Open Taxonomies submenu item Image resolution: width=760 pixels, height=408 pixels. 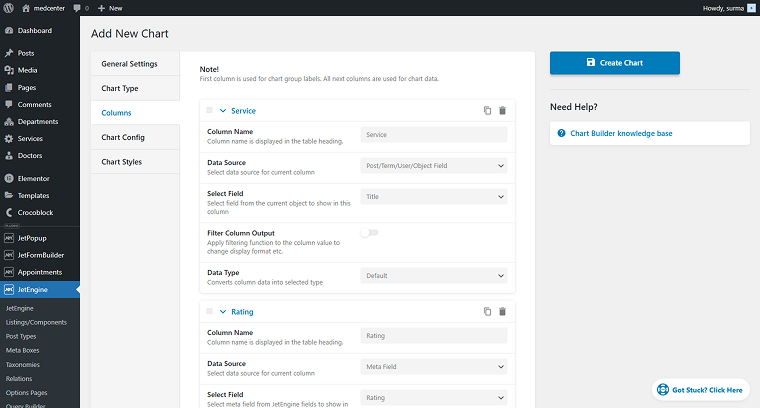click(x=23, y=364)
